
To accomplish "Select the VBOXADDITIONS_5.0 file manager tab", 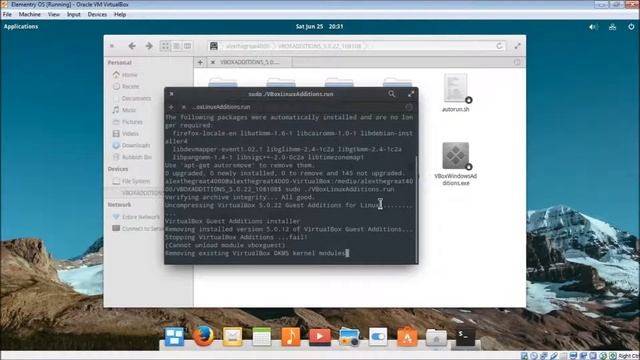I will coord(249,62).
